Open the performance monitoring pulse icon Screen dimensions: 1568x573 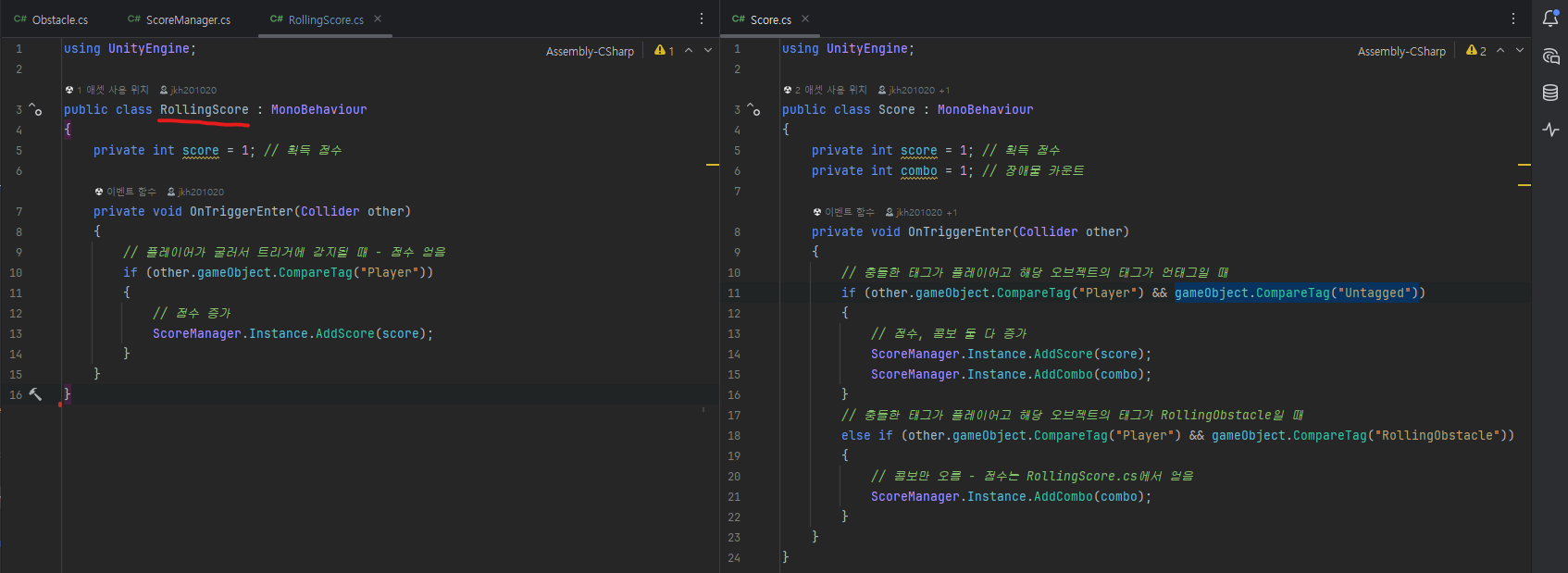pos(1550,130)
